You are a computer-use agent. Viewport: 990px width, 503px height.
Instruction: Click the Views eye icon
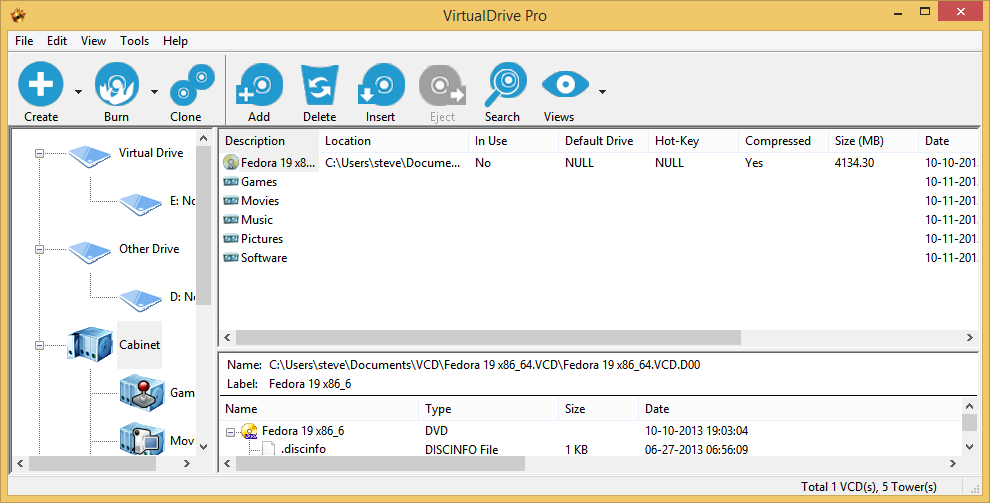[565, 85]
